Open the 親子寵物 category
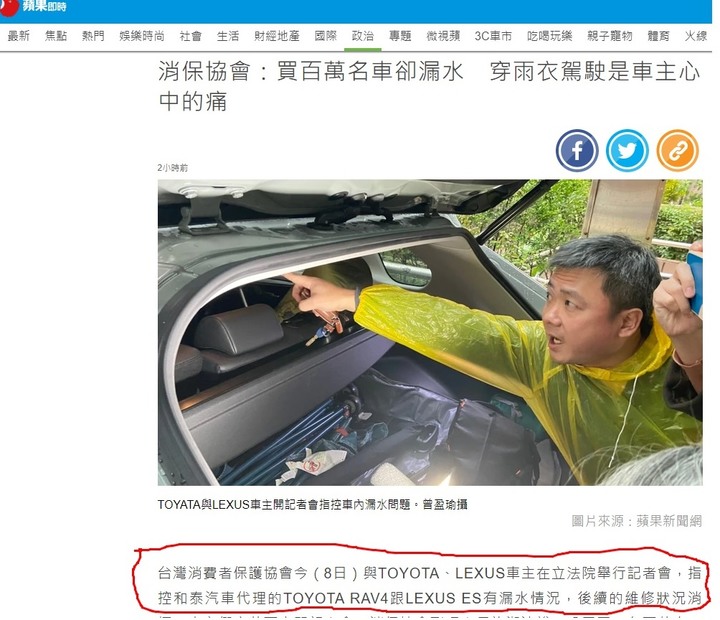 point(610,36)
